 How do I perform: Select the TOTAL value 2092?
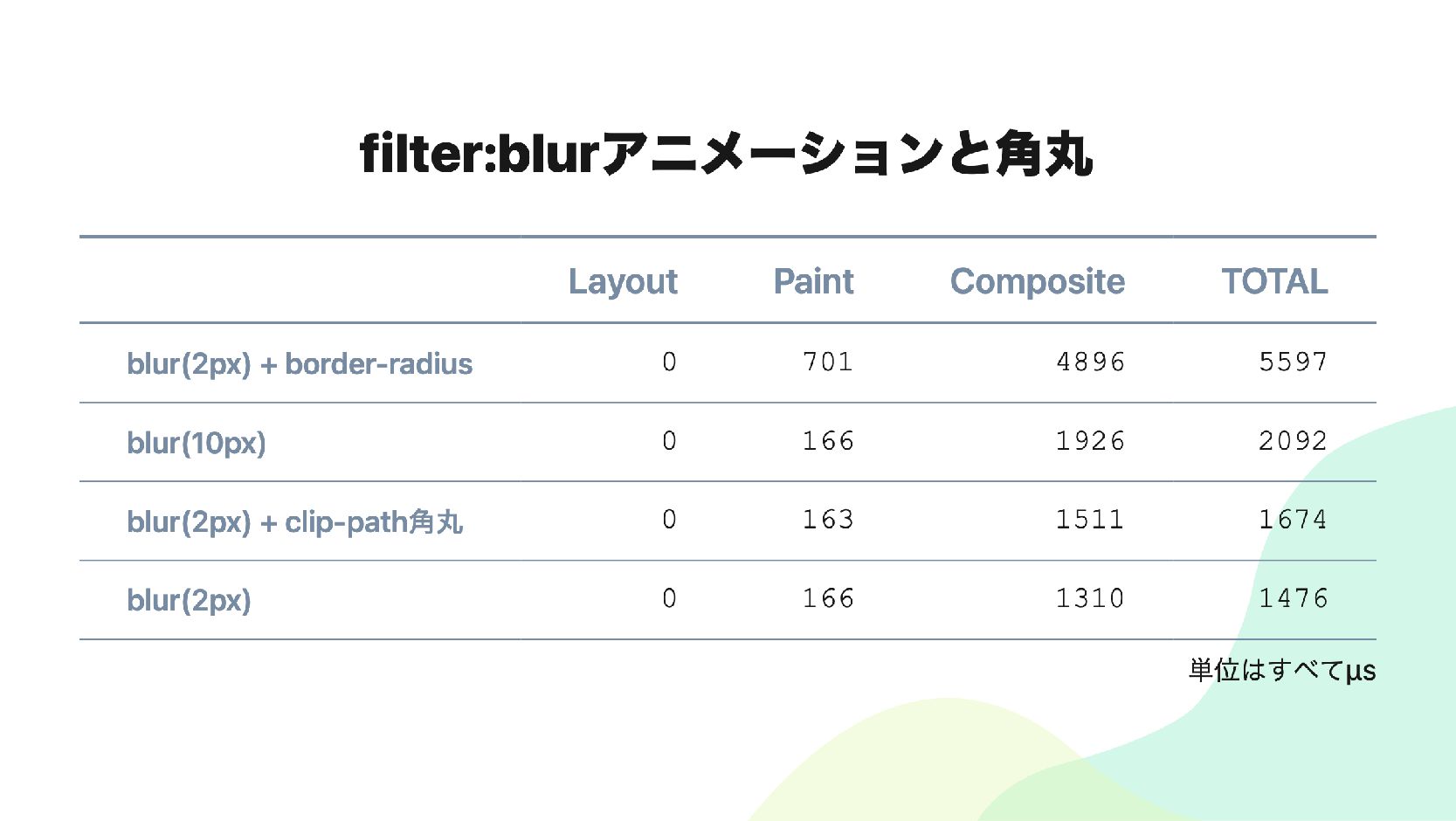coord(1293,441)
